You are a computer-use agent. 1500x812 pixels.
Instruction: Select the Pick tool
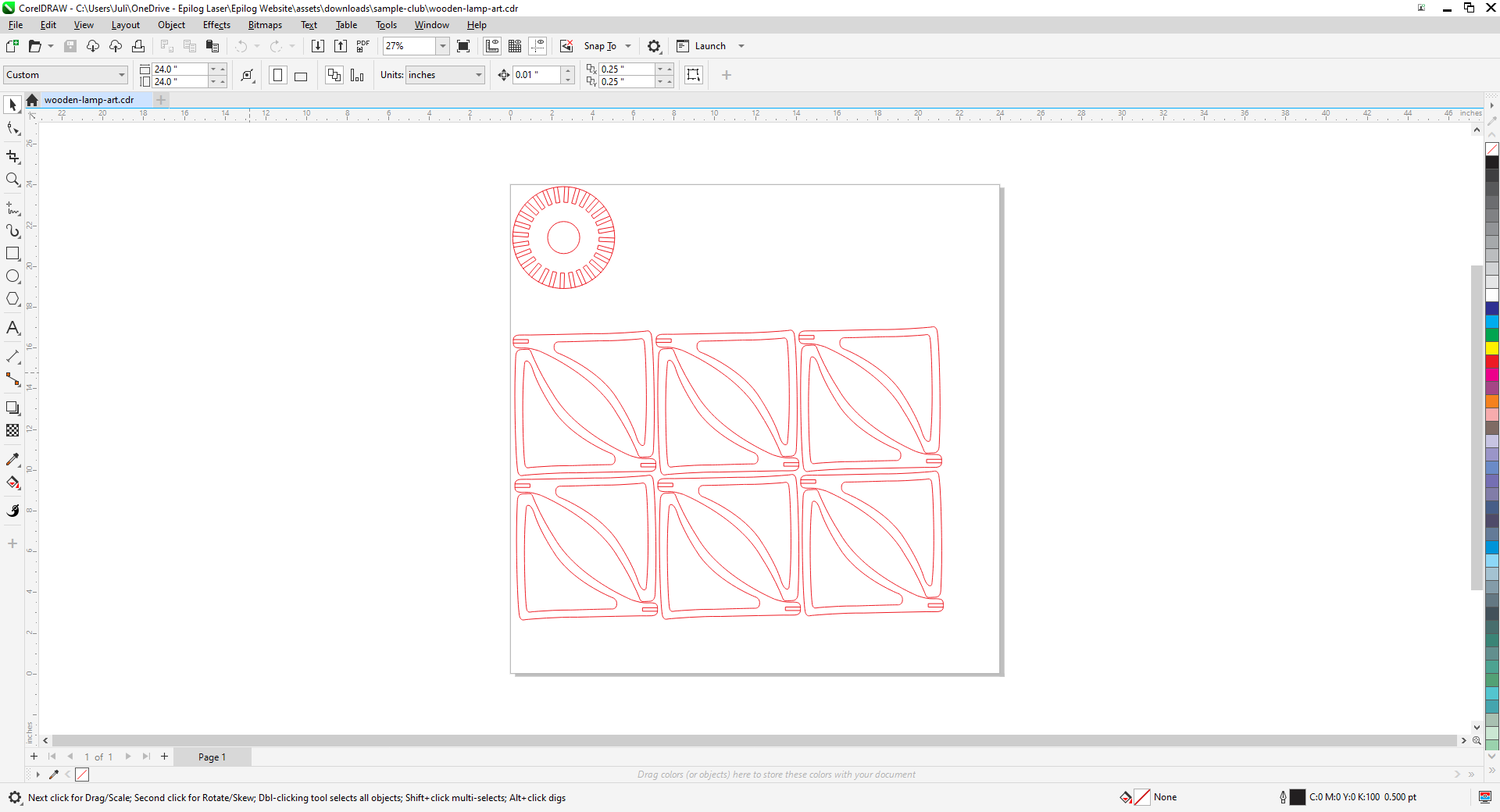click(12, 105)
